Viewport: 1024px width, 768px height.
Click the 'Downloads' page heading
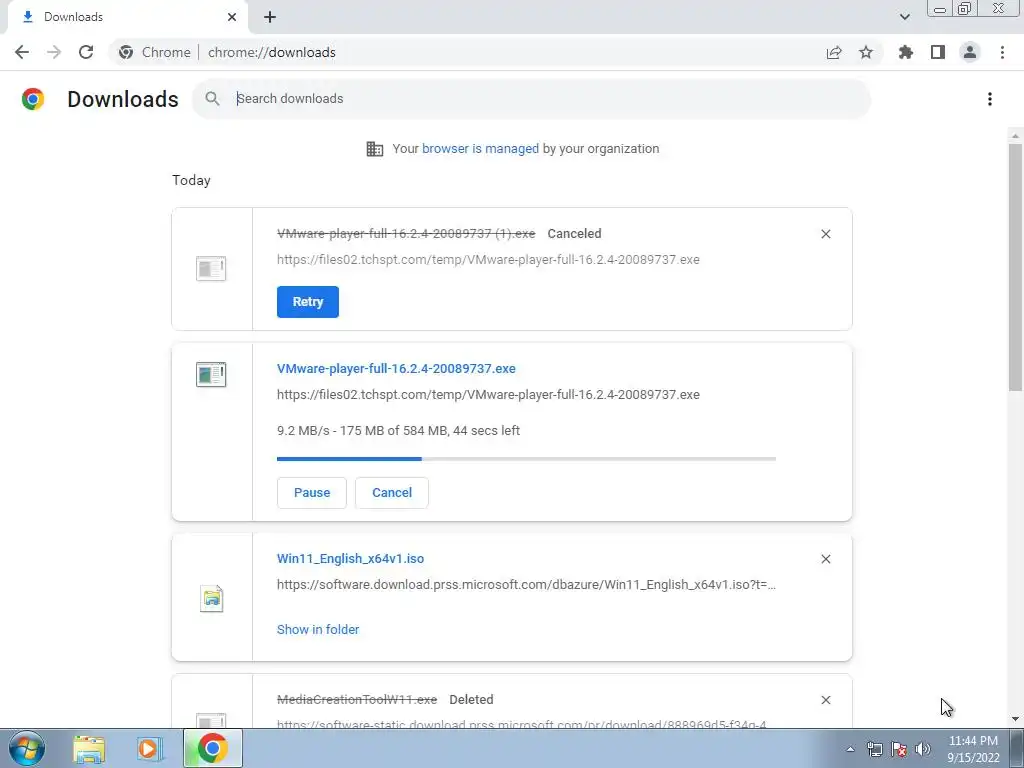coord(123,99)
